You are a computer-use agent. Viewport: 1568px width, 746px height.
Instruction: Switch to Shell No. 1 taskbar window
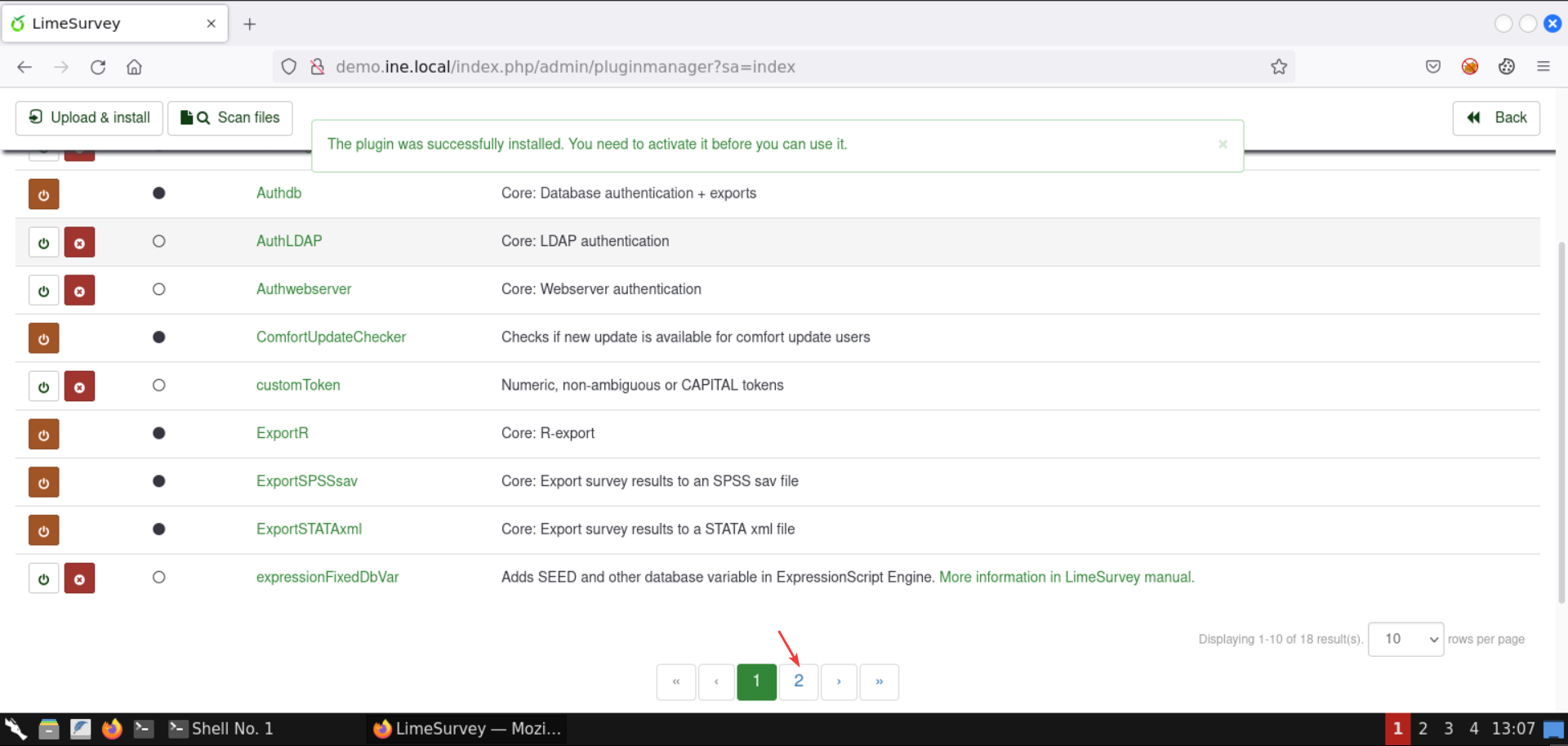pyautogui.click(x=221, y=729)
